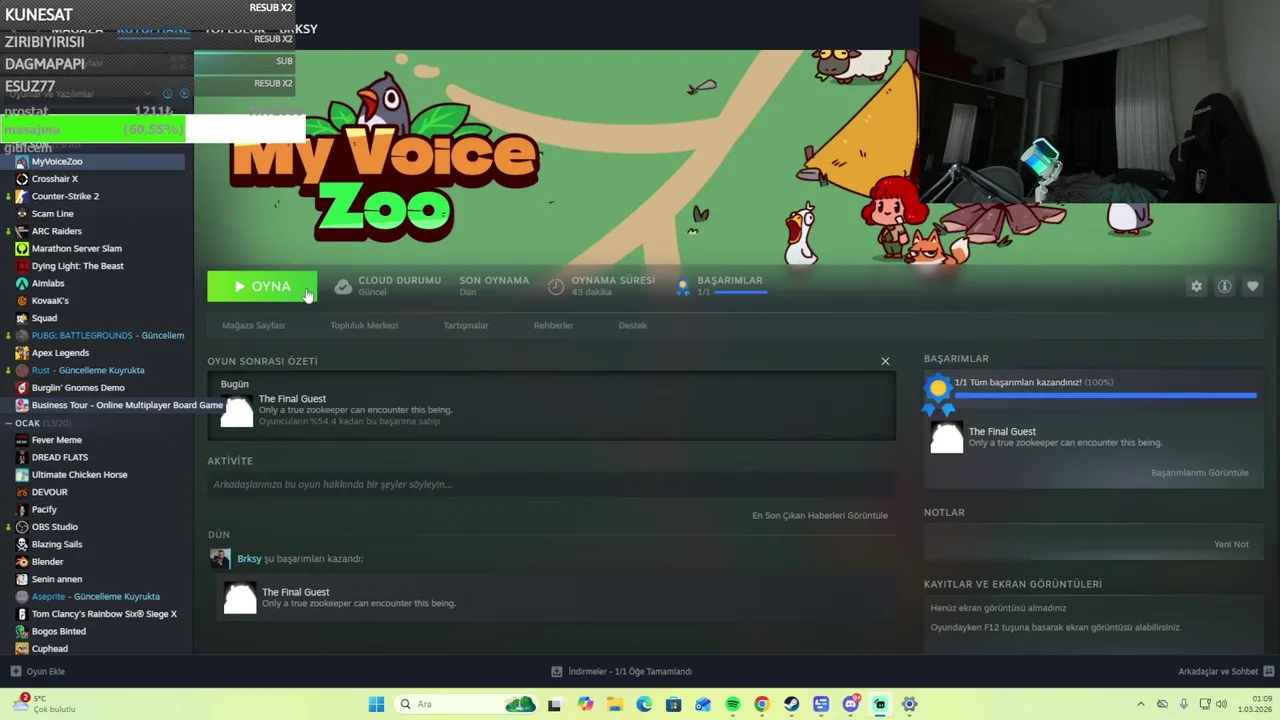The height and width of the screenshot is (720, 1280).
Task: Click Başarımlarımı Görüntüle link
Action: click(x=1199, y=473)
